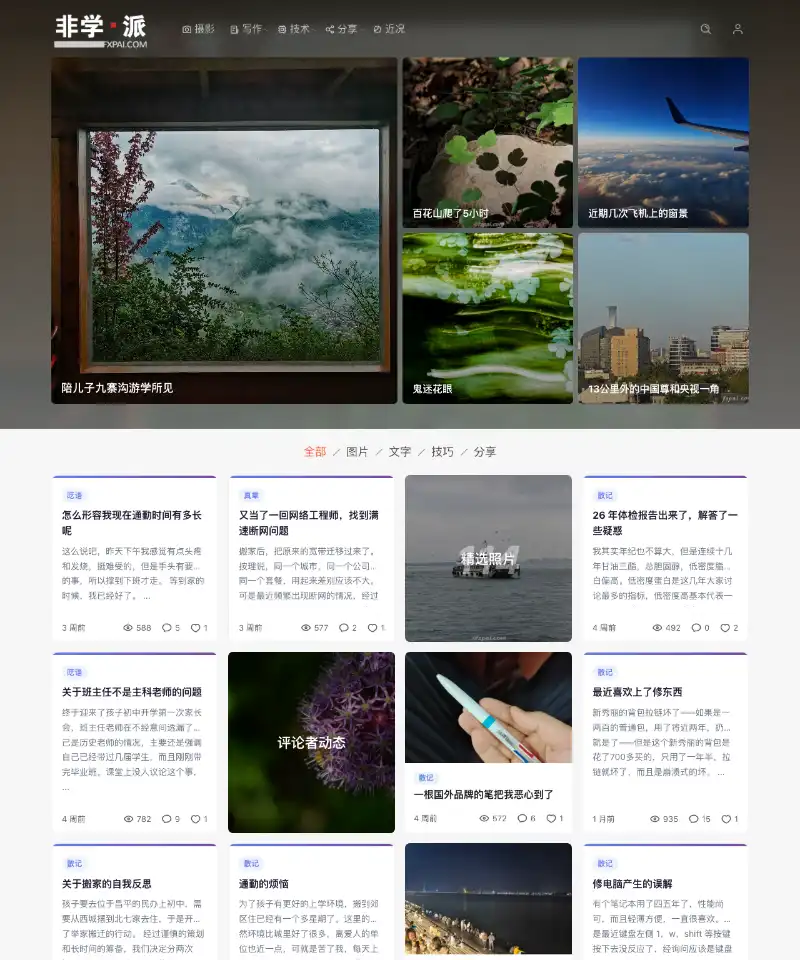Viewport: 800px width, 960px height.
Task: Click heart icon on 关于班主任不是主科老师 post
Action: coord(195,819)
